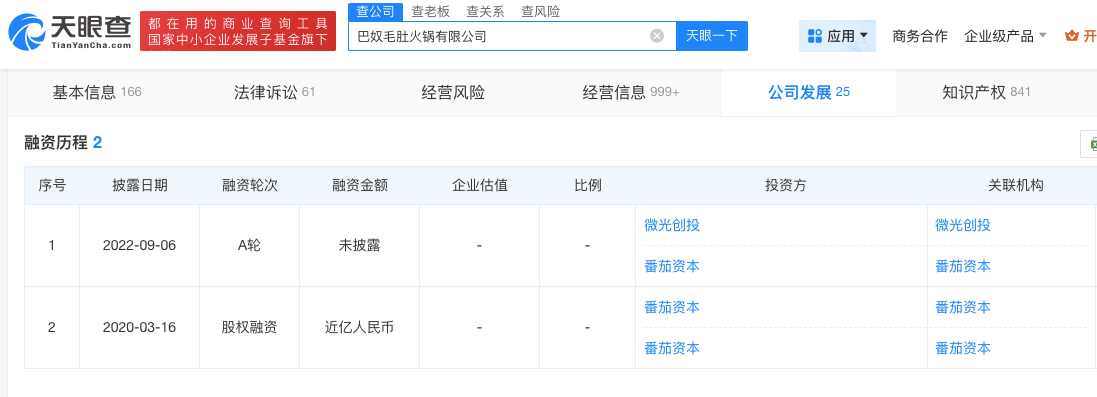The height and width of the screenshot is (397, 1097).
Task: Click the 比例 column header
Action: coord(587,186)
